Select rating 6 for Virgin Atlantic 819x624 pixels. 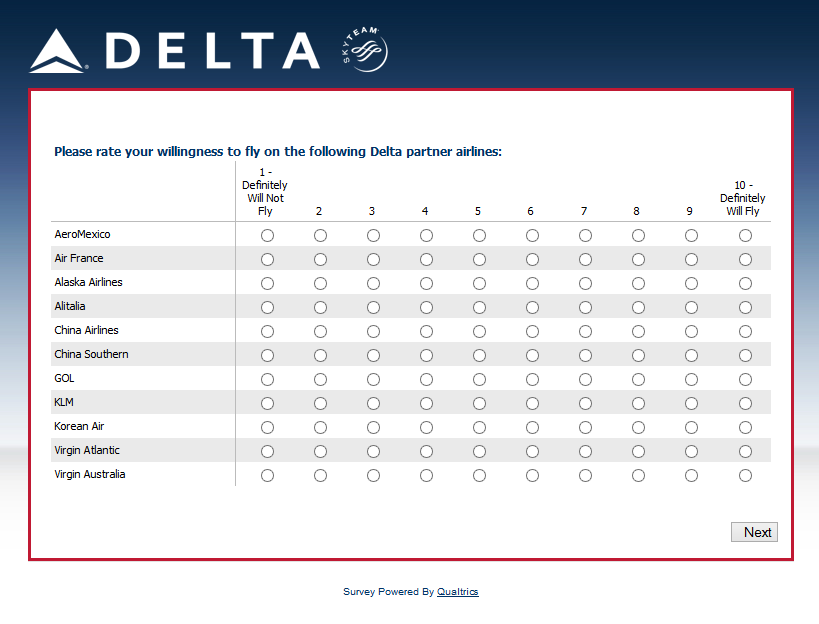(532, 452)
